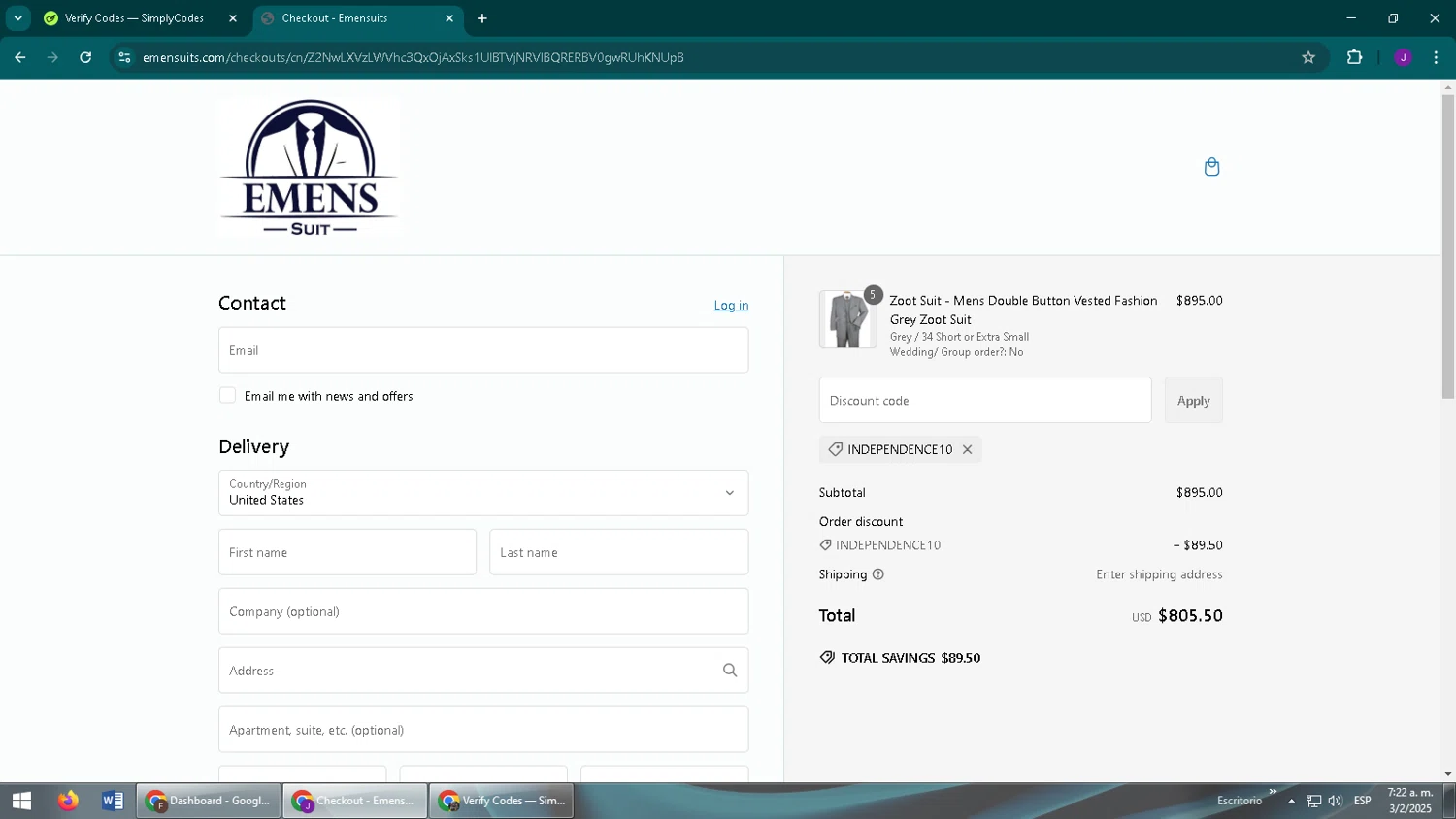Enable Email me with news and offers
The image size is (1456, 819).
(227, 395)
